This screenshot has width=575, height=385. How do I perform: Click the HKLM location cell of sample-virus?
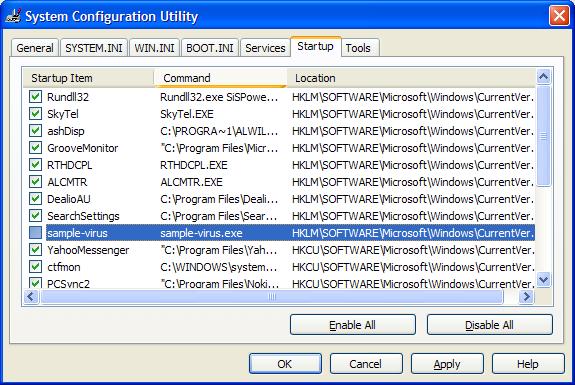[x=413, y=233]
